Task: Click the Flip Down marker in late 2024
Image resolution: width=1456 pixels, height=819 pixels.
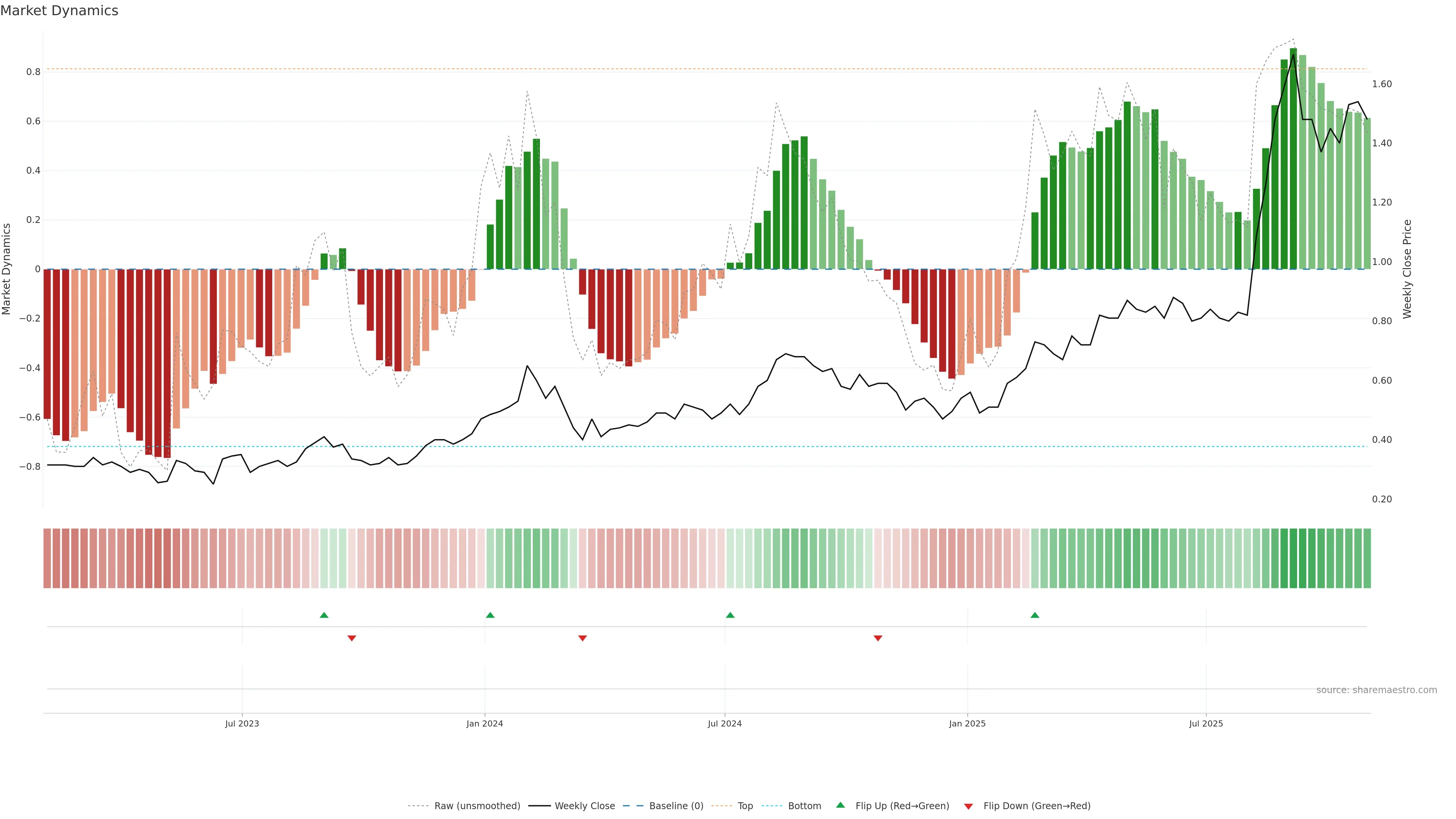Action: pos(878,638)
